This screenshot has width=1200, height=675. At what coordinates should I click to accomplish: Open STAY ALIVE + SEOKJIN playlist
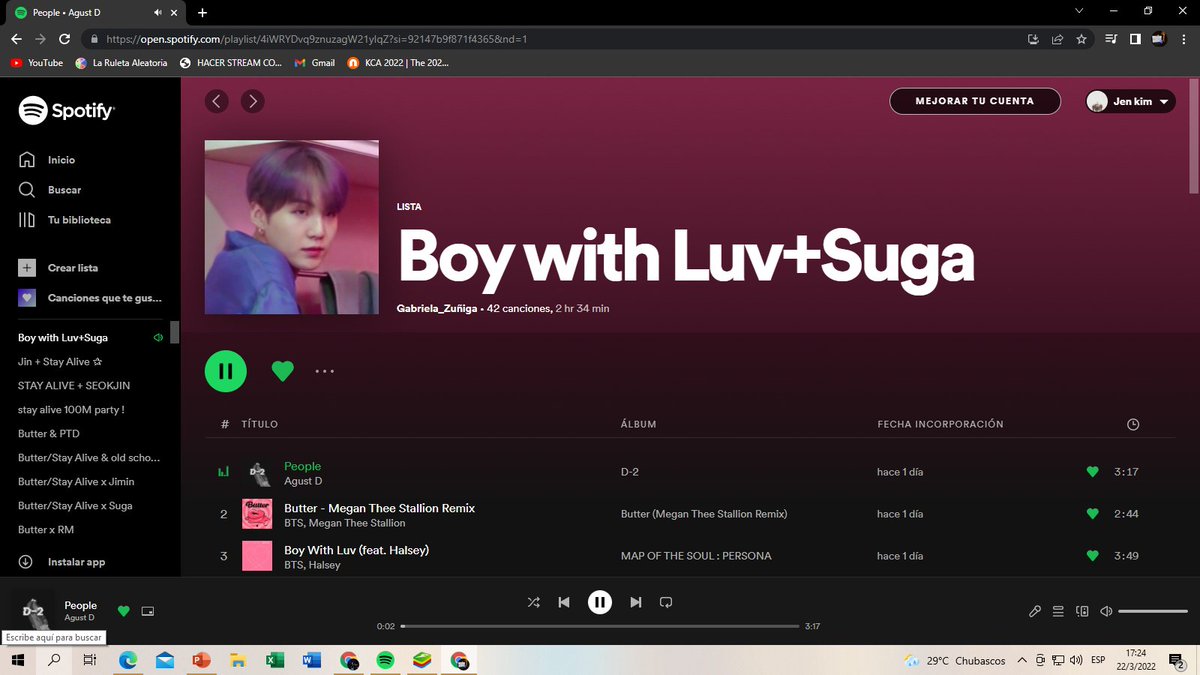click(x=74, y=386)
